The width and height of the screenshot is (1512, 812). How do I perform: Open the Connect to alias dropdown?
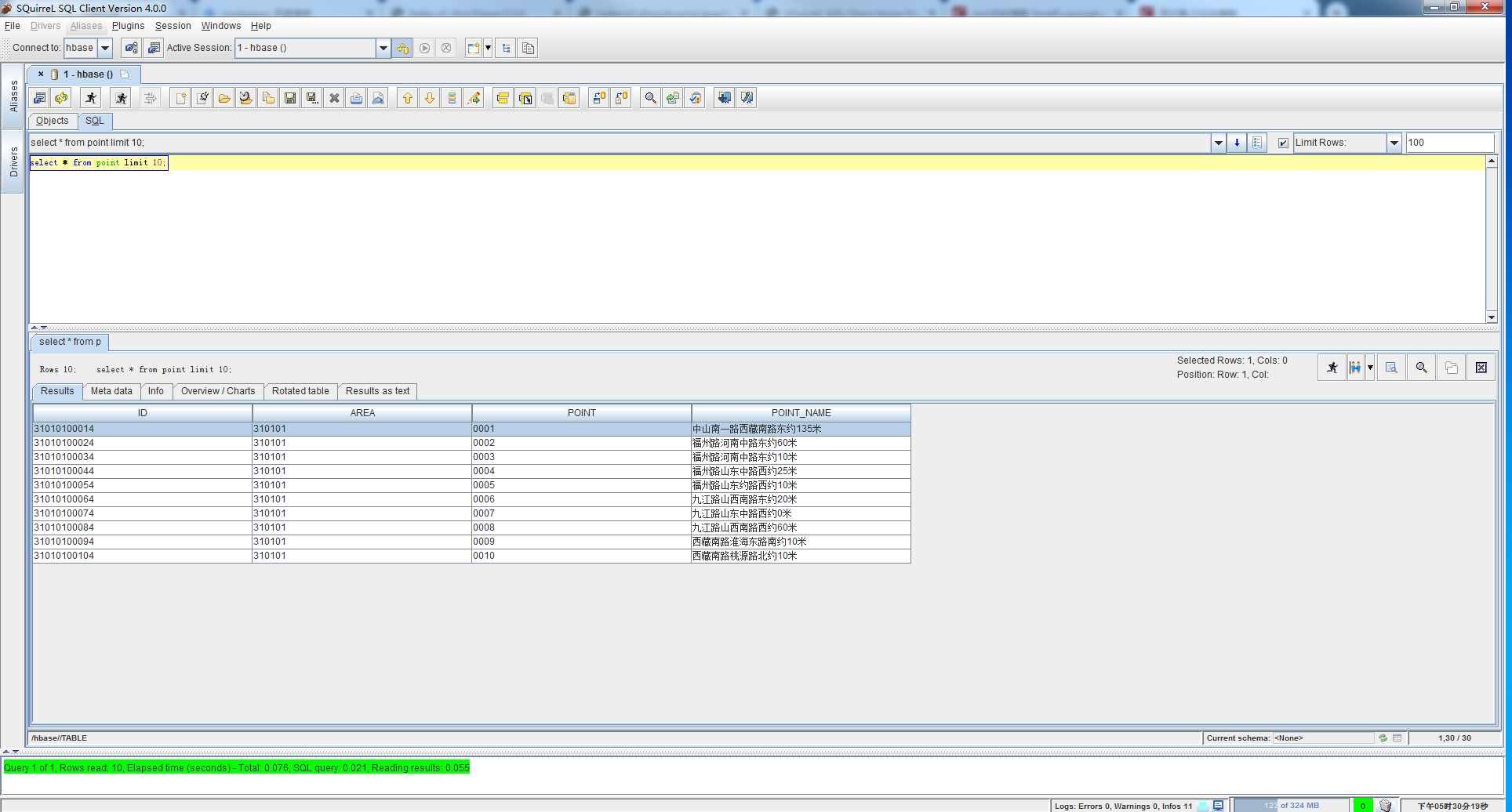coord(104,48)
